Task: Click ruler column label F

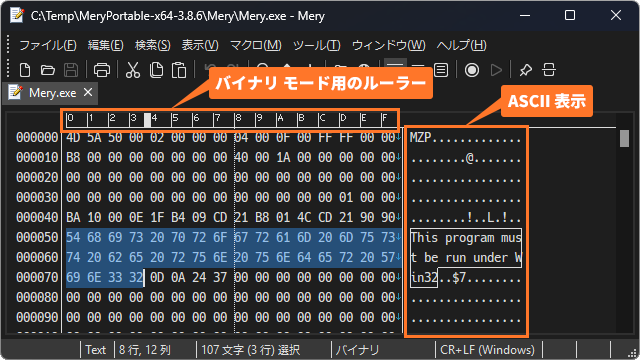Action: 384,118
